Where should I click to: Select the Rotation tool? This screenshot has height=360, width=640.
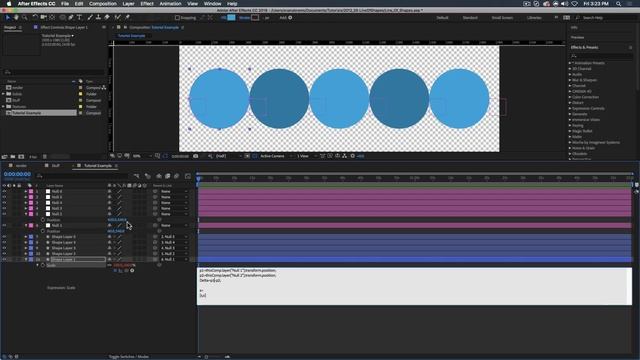(35, 18)
